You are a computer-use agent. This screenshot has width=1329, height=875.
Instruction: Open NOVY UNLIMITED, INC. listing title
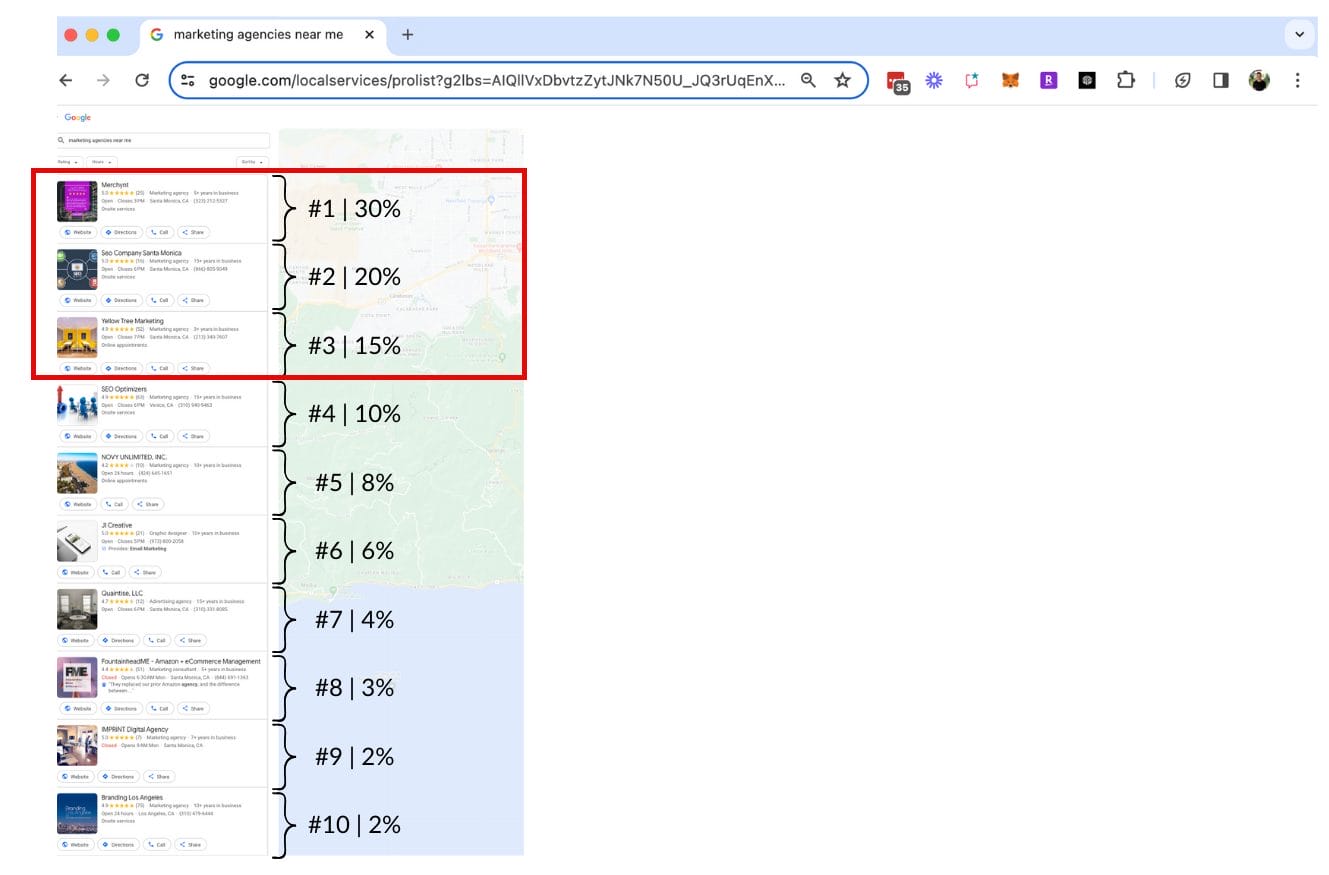134,457
